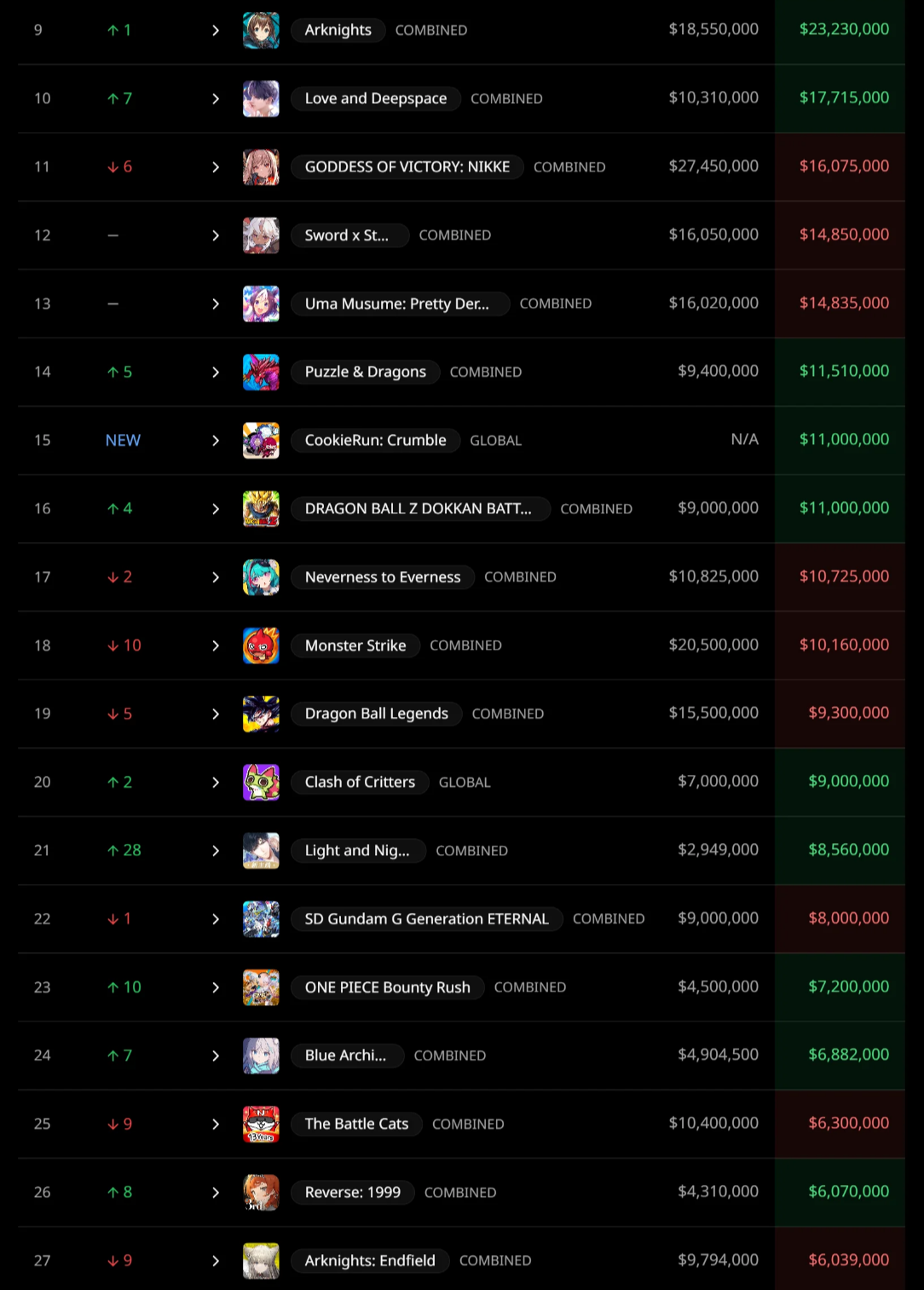Image resolution: width=924 pixels, height=1290 pixels.
Task: Click the ONE PIECE Bounty Rush label
Action: tap(388, 987)
